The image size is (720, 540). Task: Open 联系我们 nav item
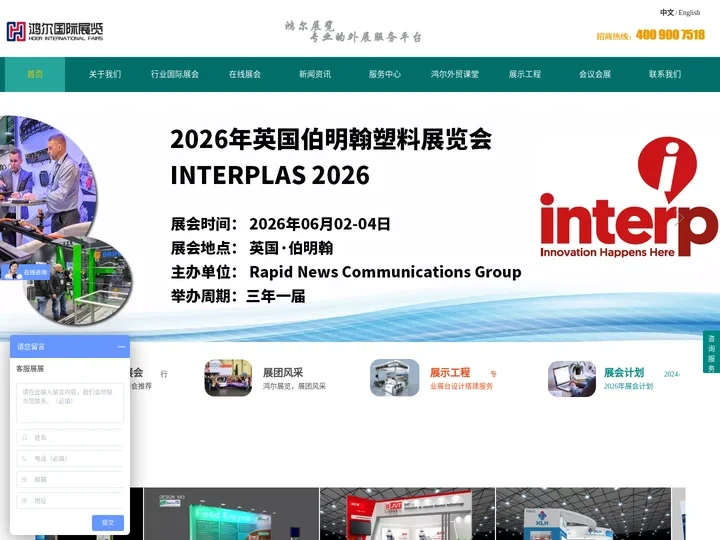click(665, 74)
